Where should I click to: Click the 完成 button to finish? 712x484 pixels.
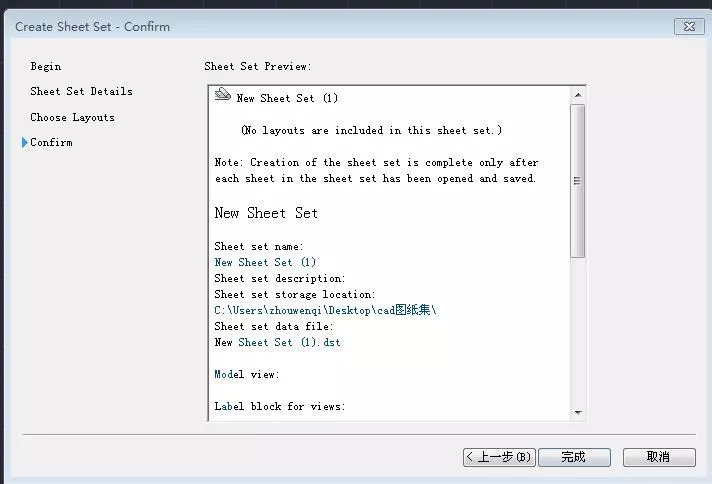click(x=573, y=457)
